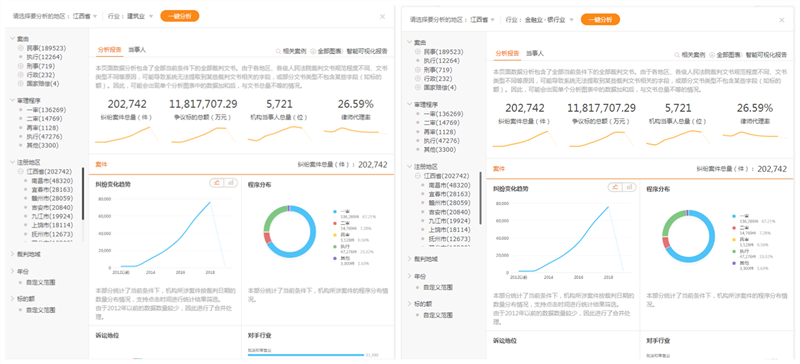The image size is (800, 364).
Task: Open 自定义范围 under 年份 in 建筑业 panel
Action: coord(40,282)
